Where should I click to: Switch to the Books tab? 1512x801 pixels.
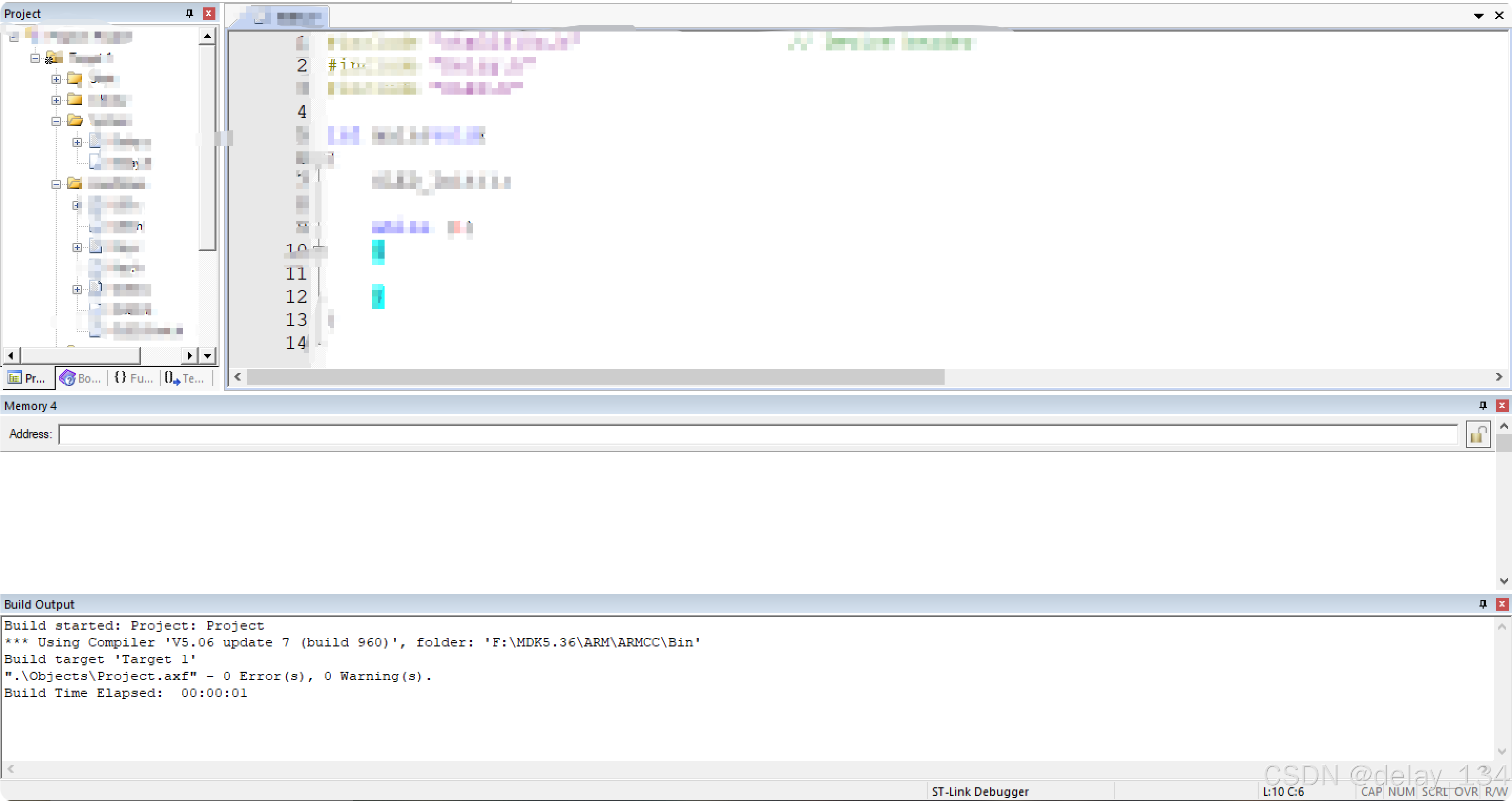(x=81, y=378)
